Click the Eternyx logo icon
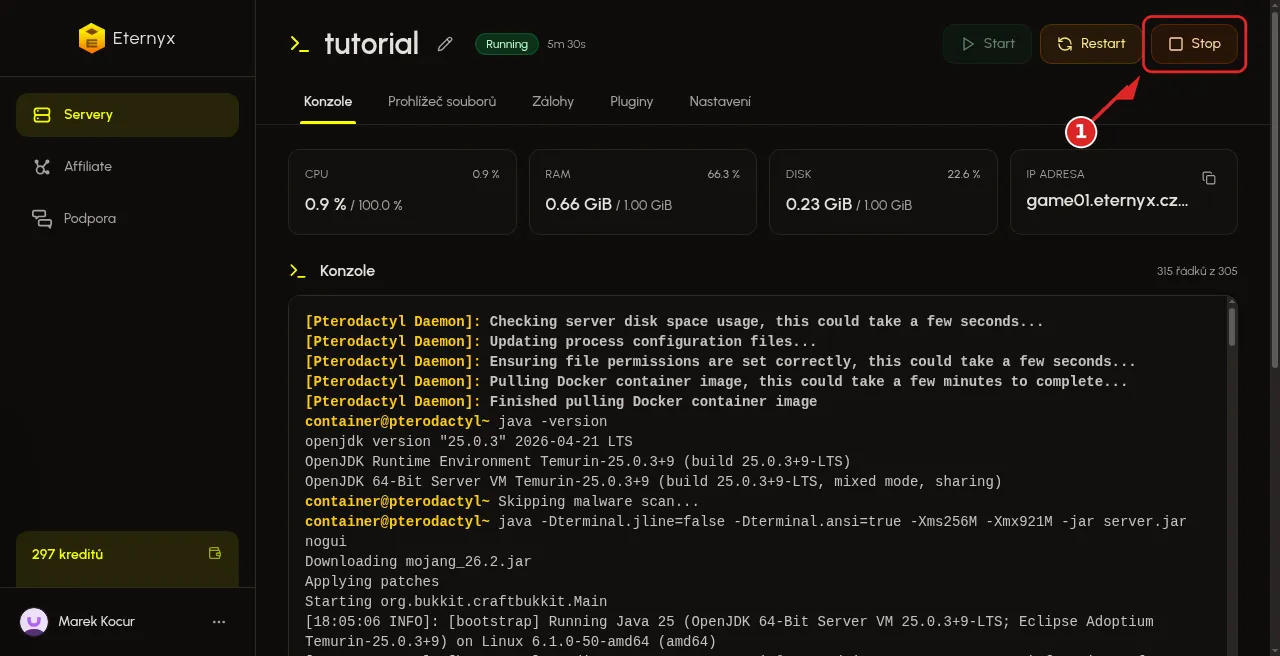Image resolution: width=1280 pixels, height=656 pixels. 91,39
